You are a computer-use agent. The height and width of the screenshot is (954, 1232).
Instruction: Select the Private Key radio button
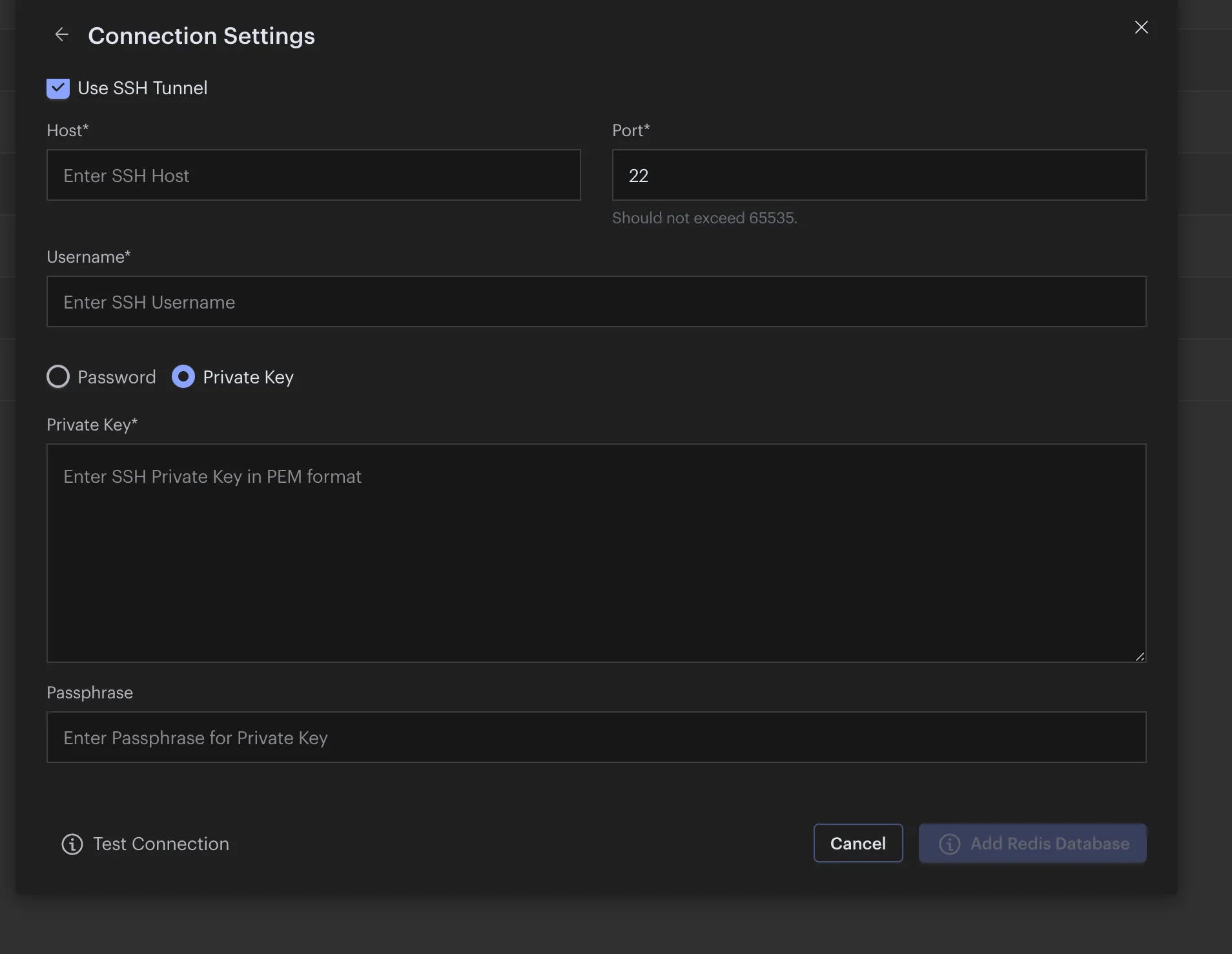[183, 377]
